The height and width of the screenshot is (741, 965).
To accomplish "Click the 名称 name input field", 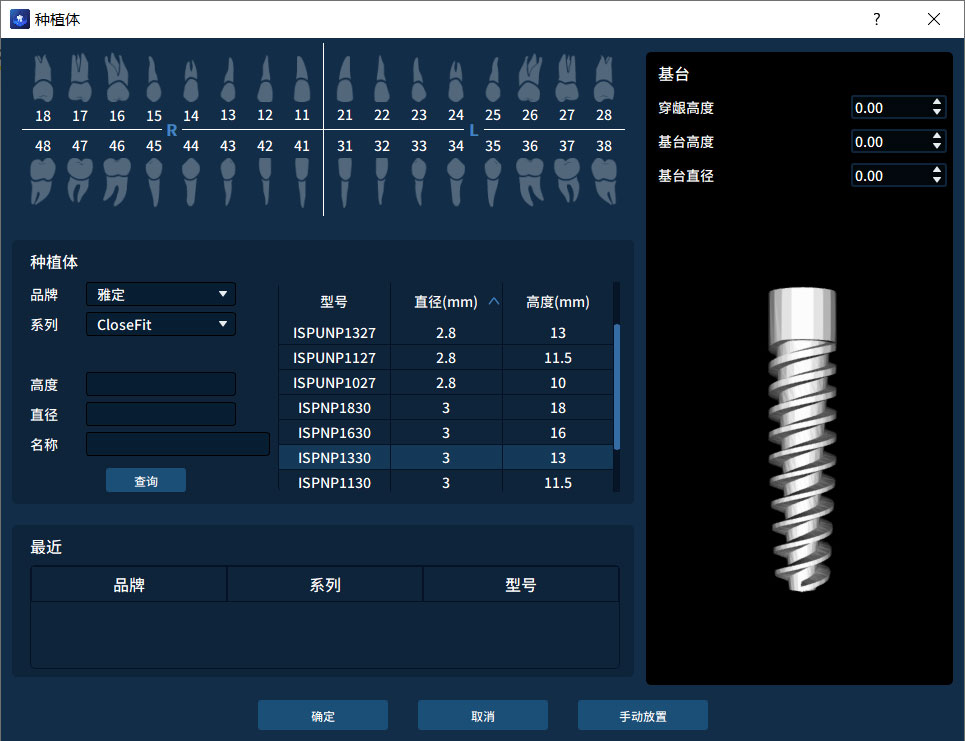I will pyautogui.click(x=178, y=444).
